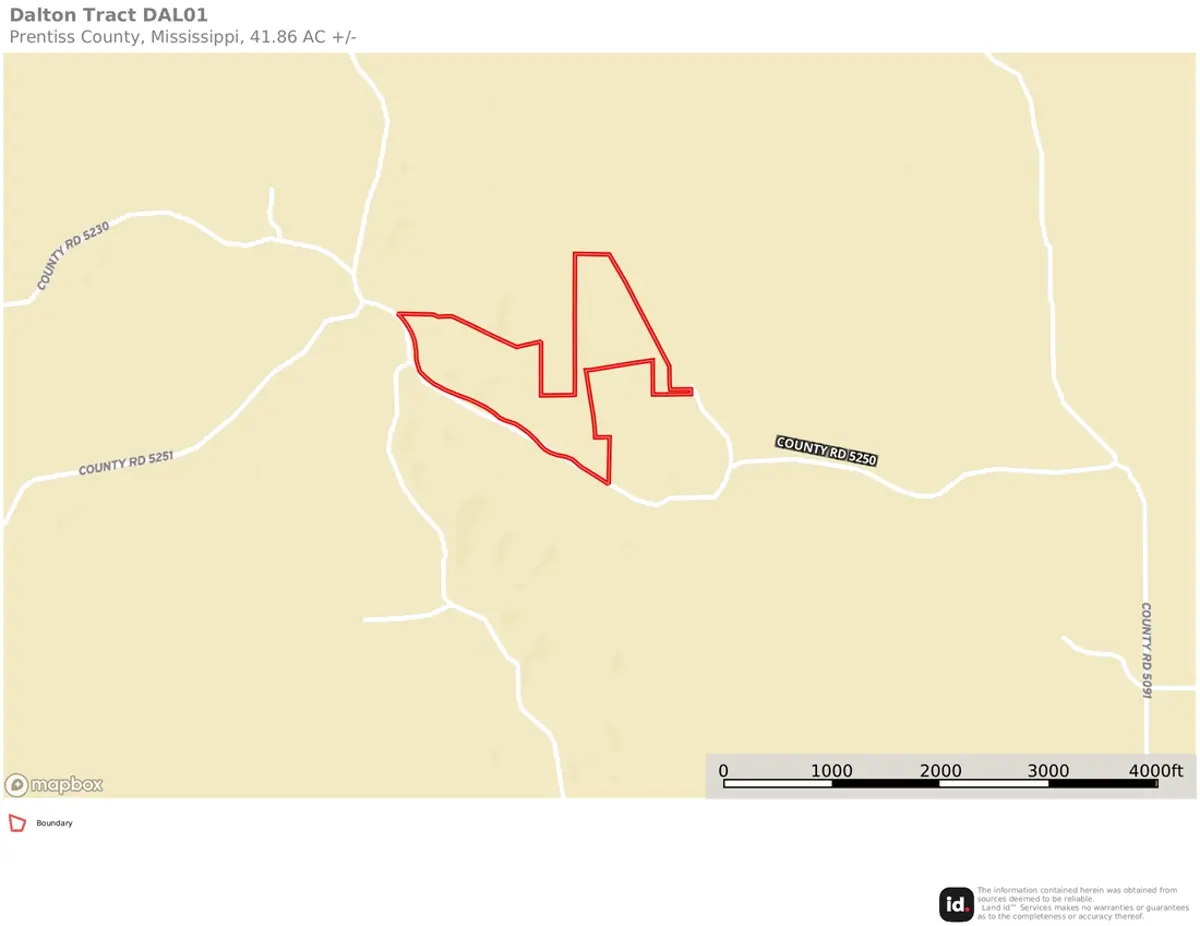The width and height of the screenshot is (1200, 926).
Task: Click the 1000 mark on scale bar
Action: [831, 771]
